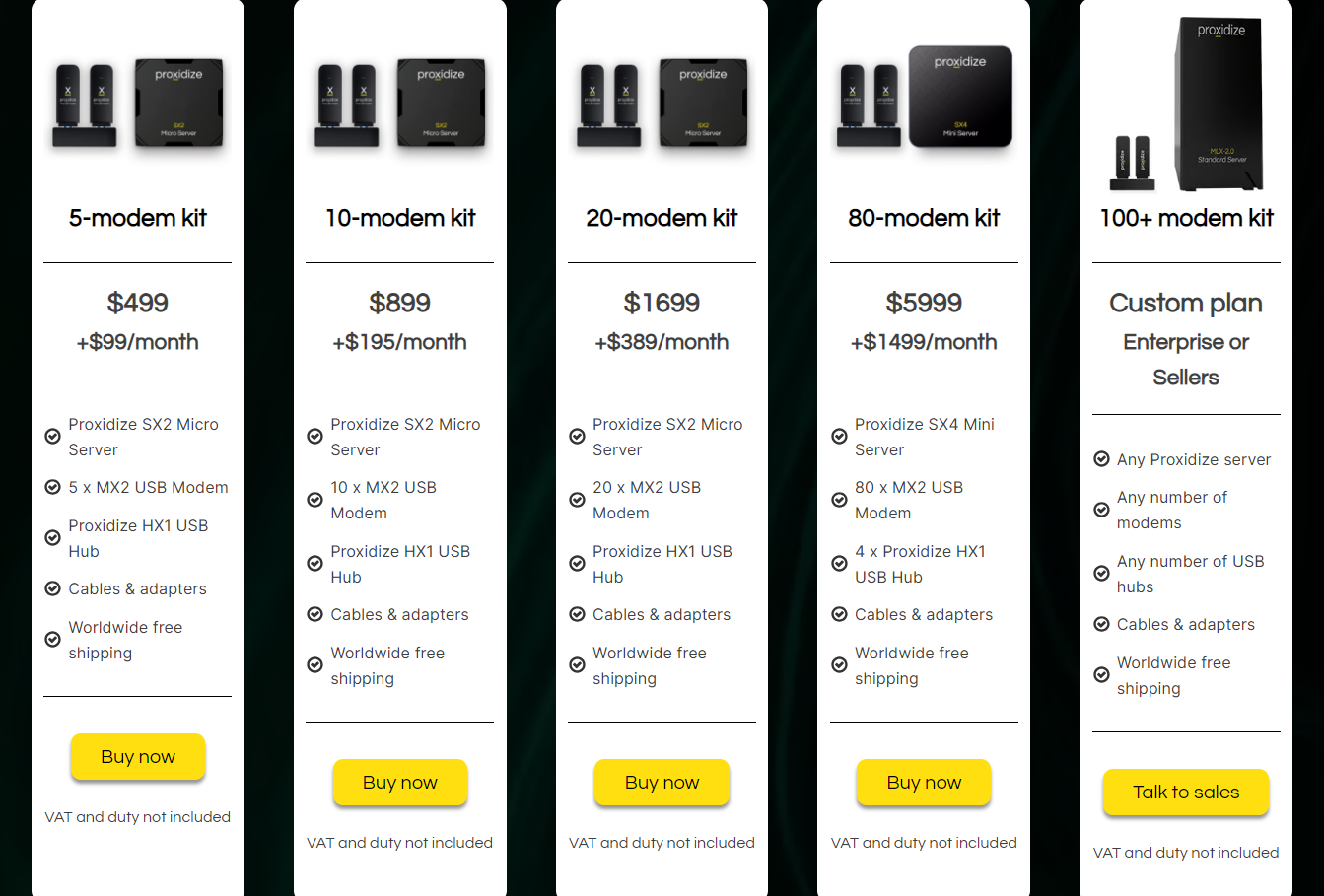Click checkmark icon beside 10 x MX2 USB Modem
This screenshot has height=896, width=1324.
315,500
